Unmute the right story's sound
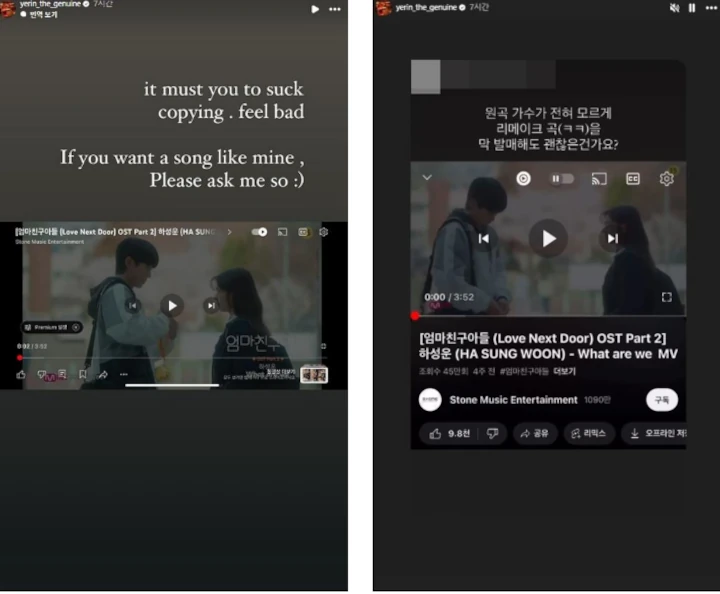This screenshot has height=594, width=720. (674, 8)
